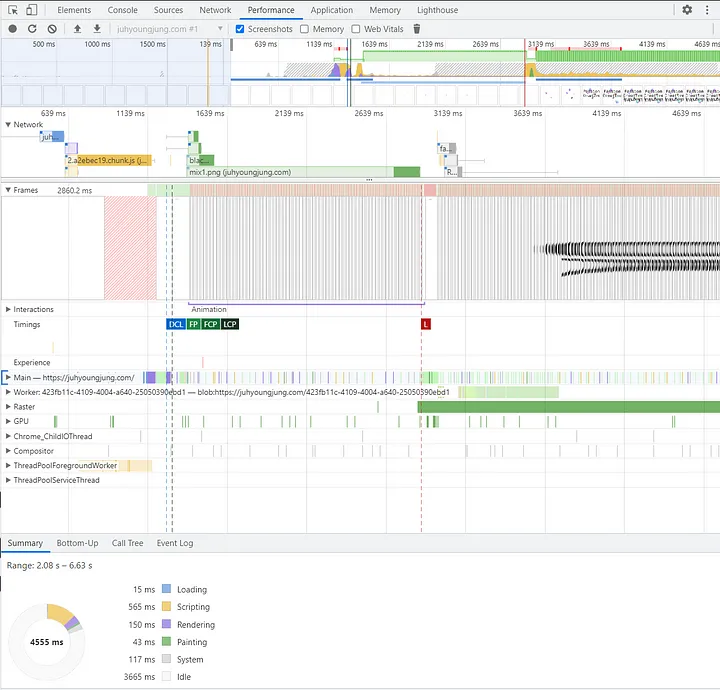
Task: Click the Painting green color swatch
Action: click(x=166, y=642)
